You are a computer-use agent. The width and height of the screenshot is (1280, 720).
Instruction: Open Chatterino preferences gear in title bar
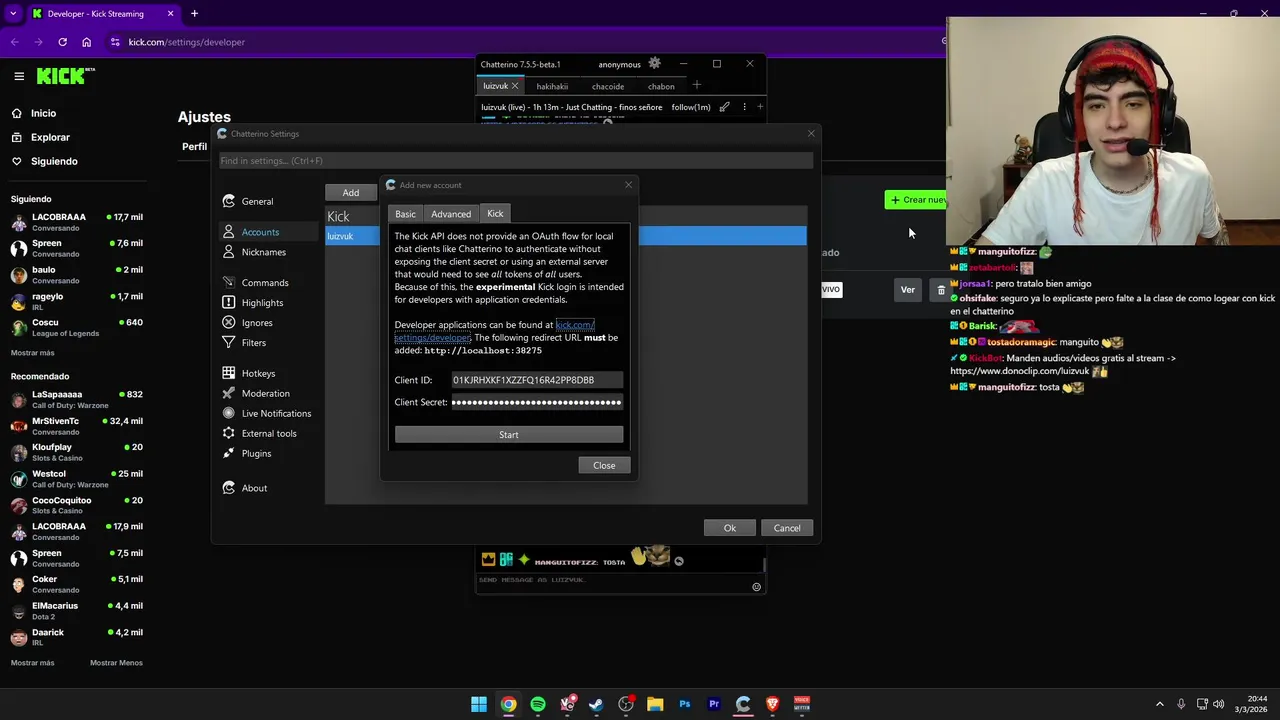click(654, 63)
